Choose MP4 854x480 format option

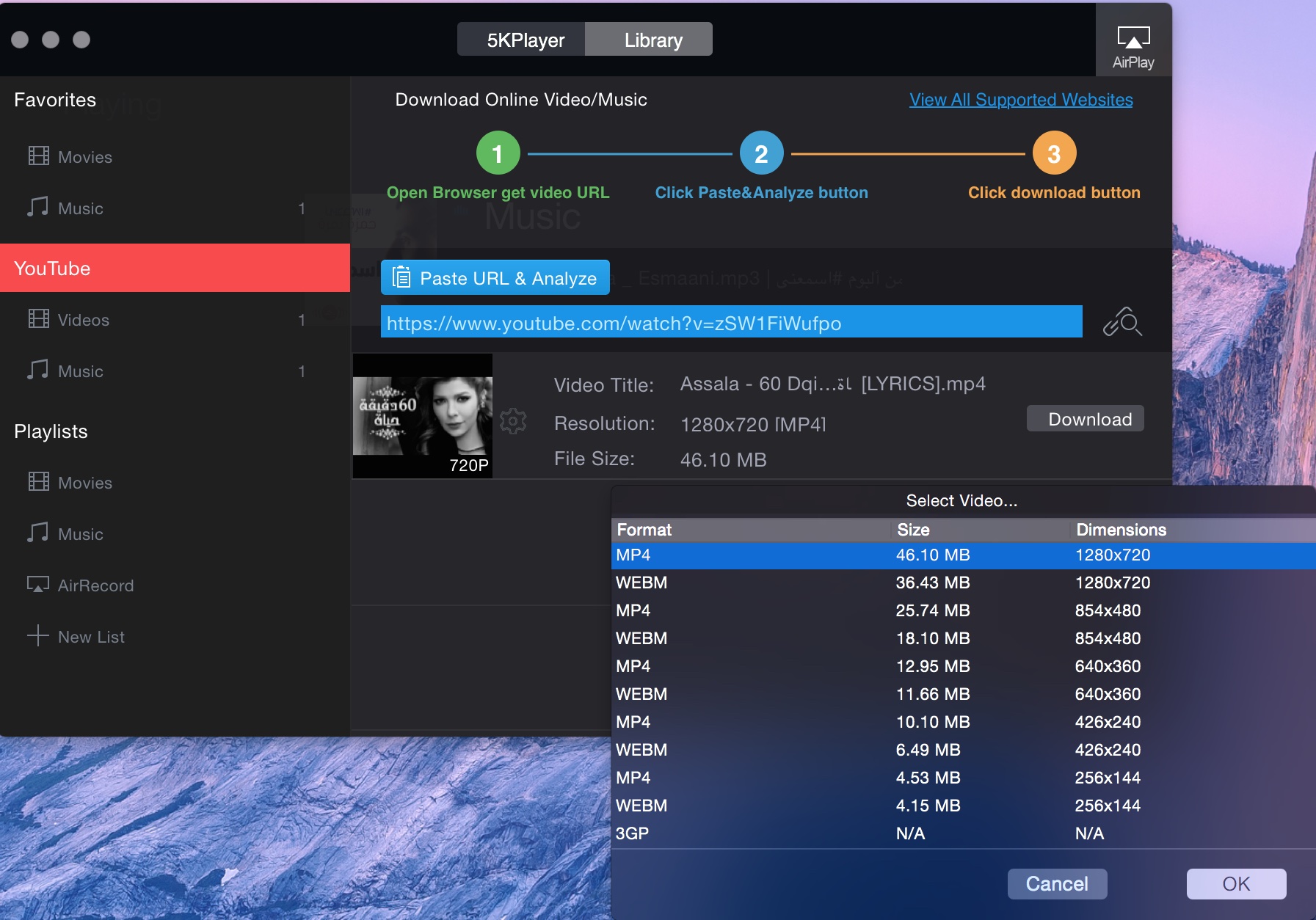pyautogui.click(x=963, y=610)
